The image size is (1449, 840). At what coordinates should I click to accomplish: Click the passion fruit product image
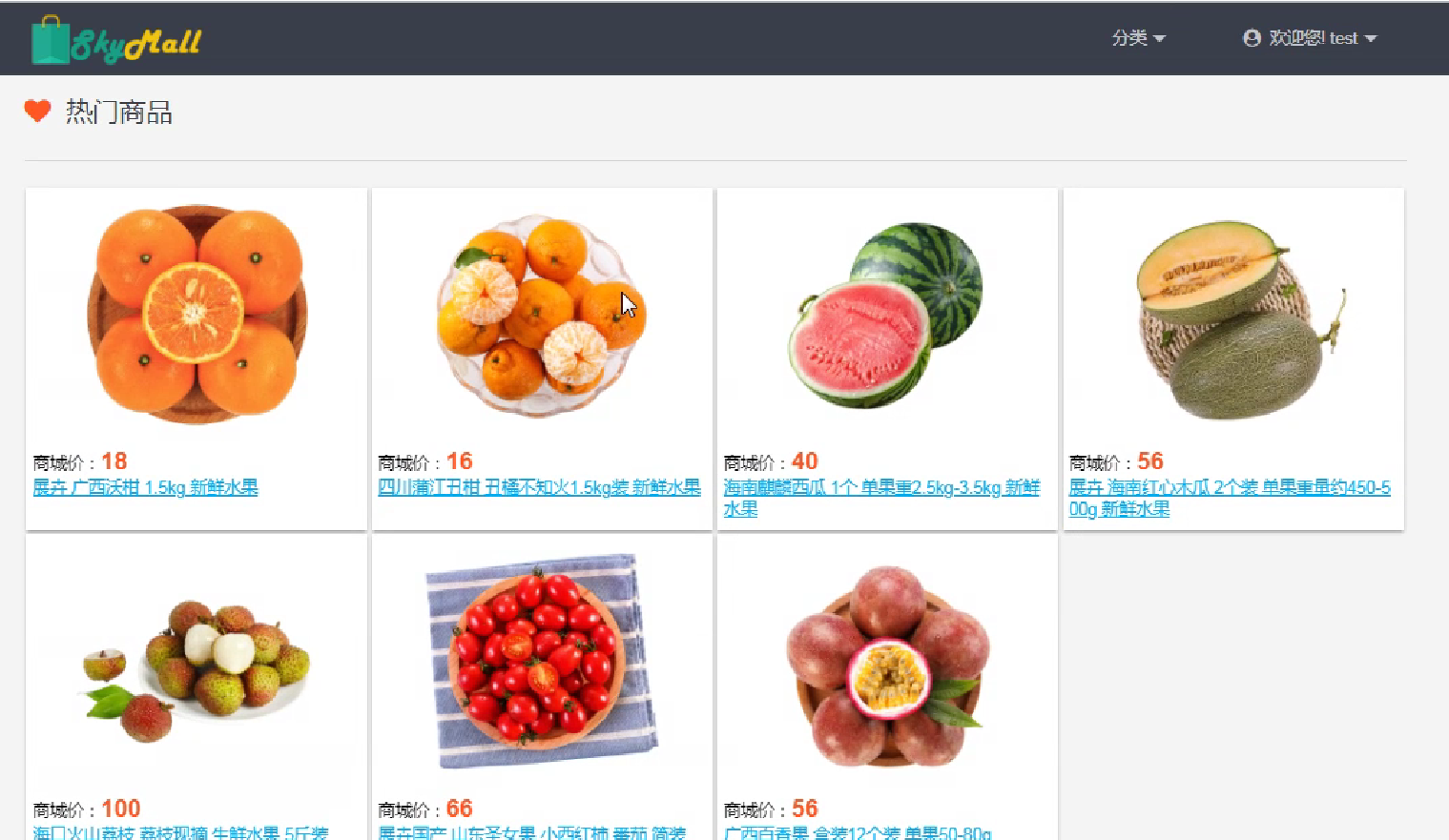pyautogui.click(x=887, y=666)
